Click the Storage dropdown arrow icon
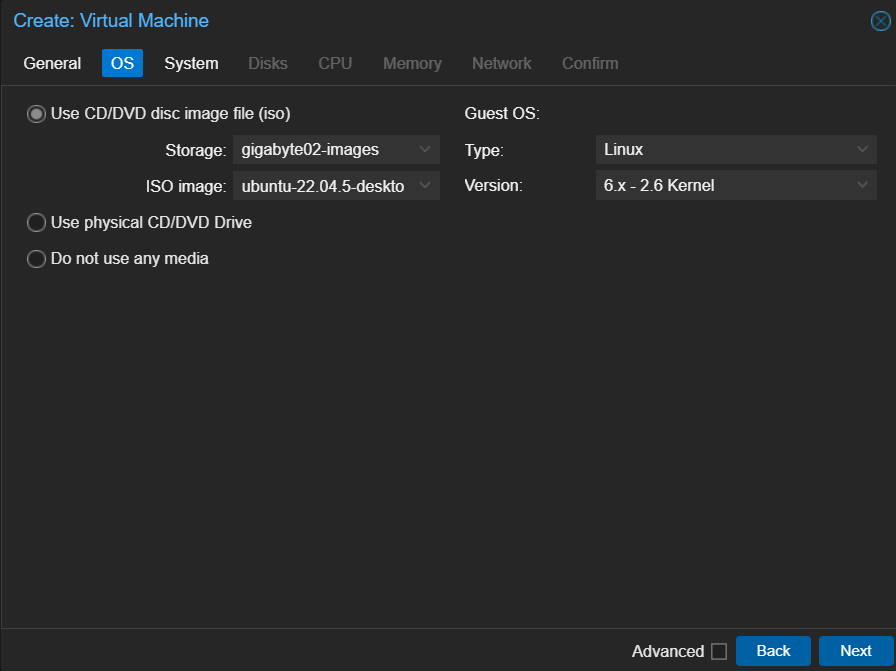 426,150
